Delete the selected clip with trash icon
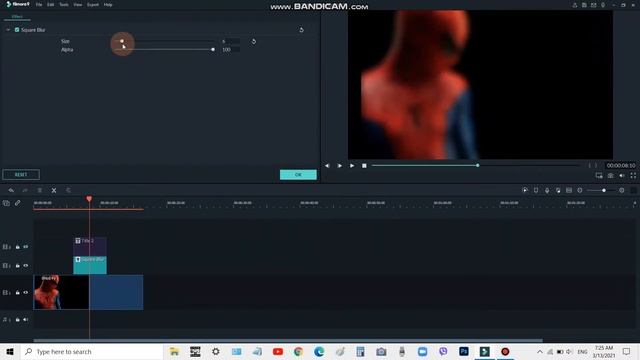Screen dimensions: 640x360 pos(40,190)
